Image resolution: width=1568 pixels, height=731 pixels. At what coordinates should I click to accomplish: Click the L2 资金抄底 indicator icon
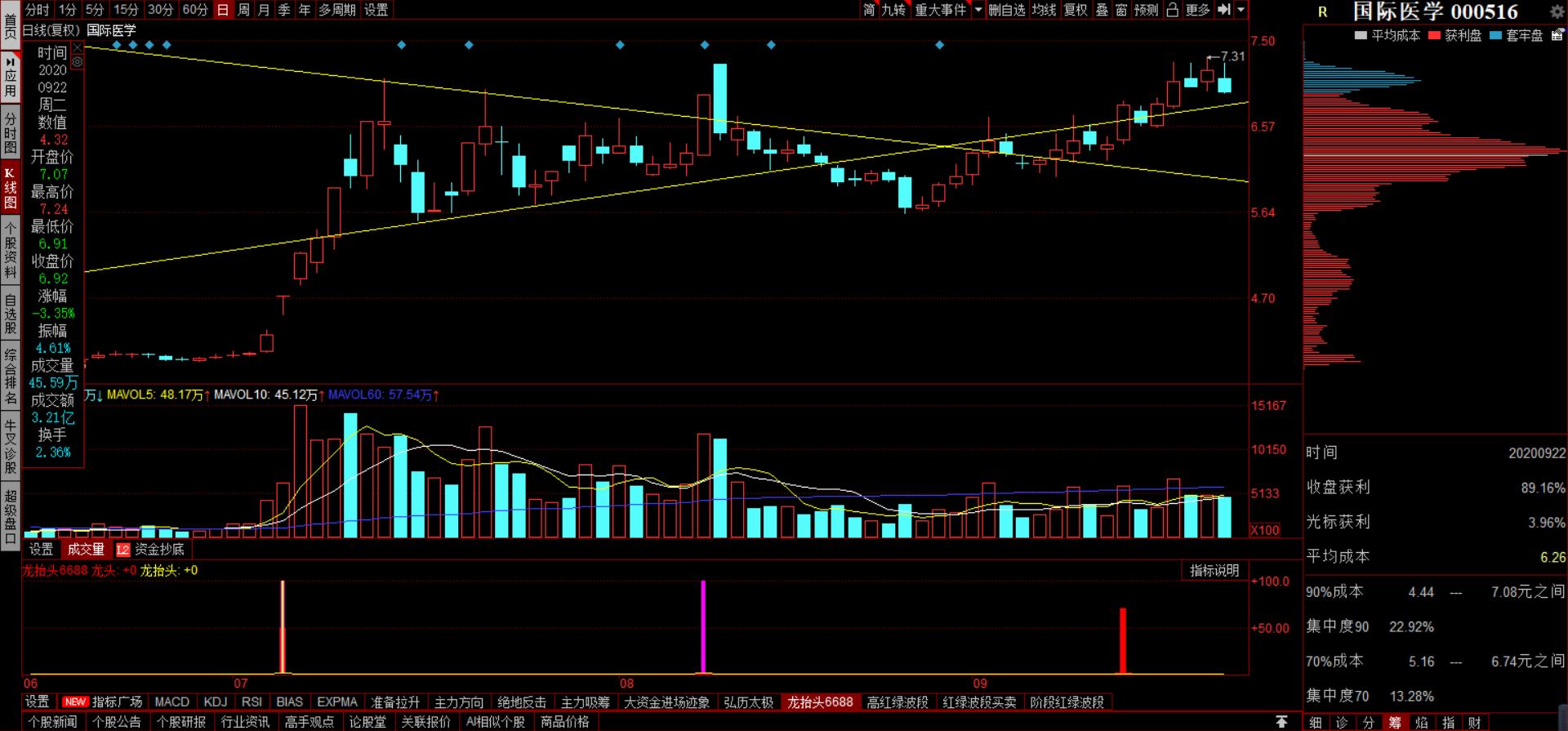(x=122, y=550)
